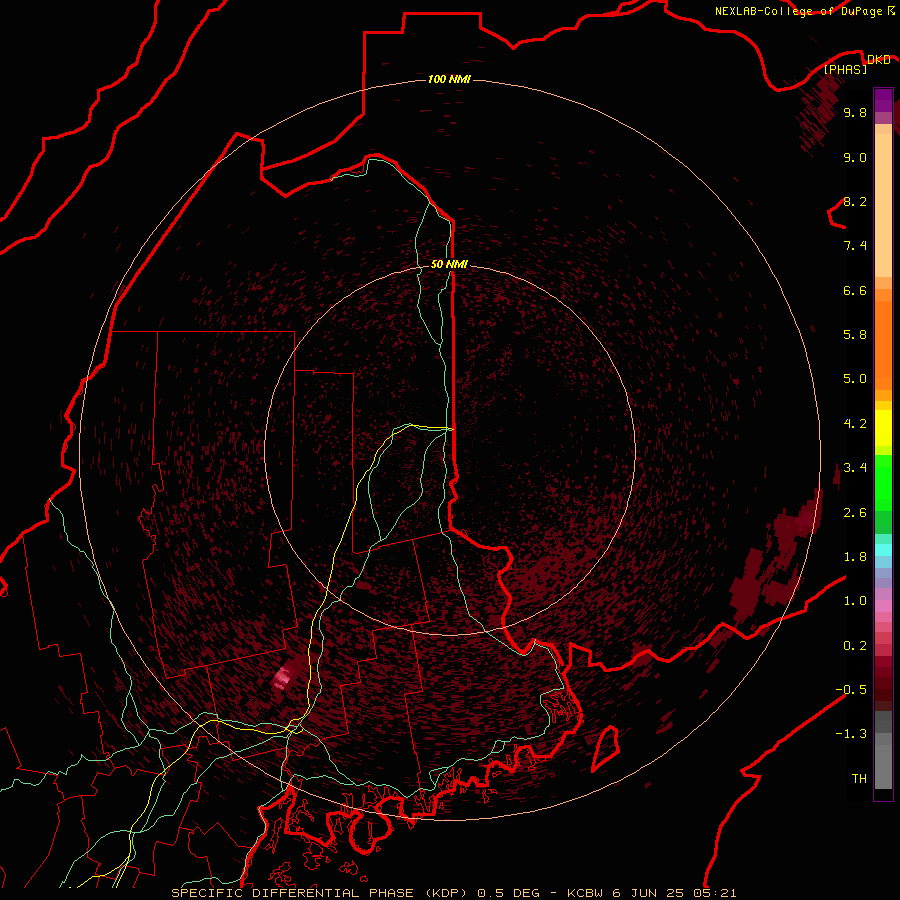Click the 6.6 value on the color scale
The width and height of the screenshot is (900, 900).
click(855, 290)
